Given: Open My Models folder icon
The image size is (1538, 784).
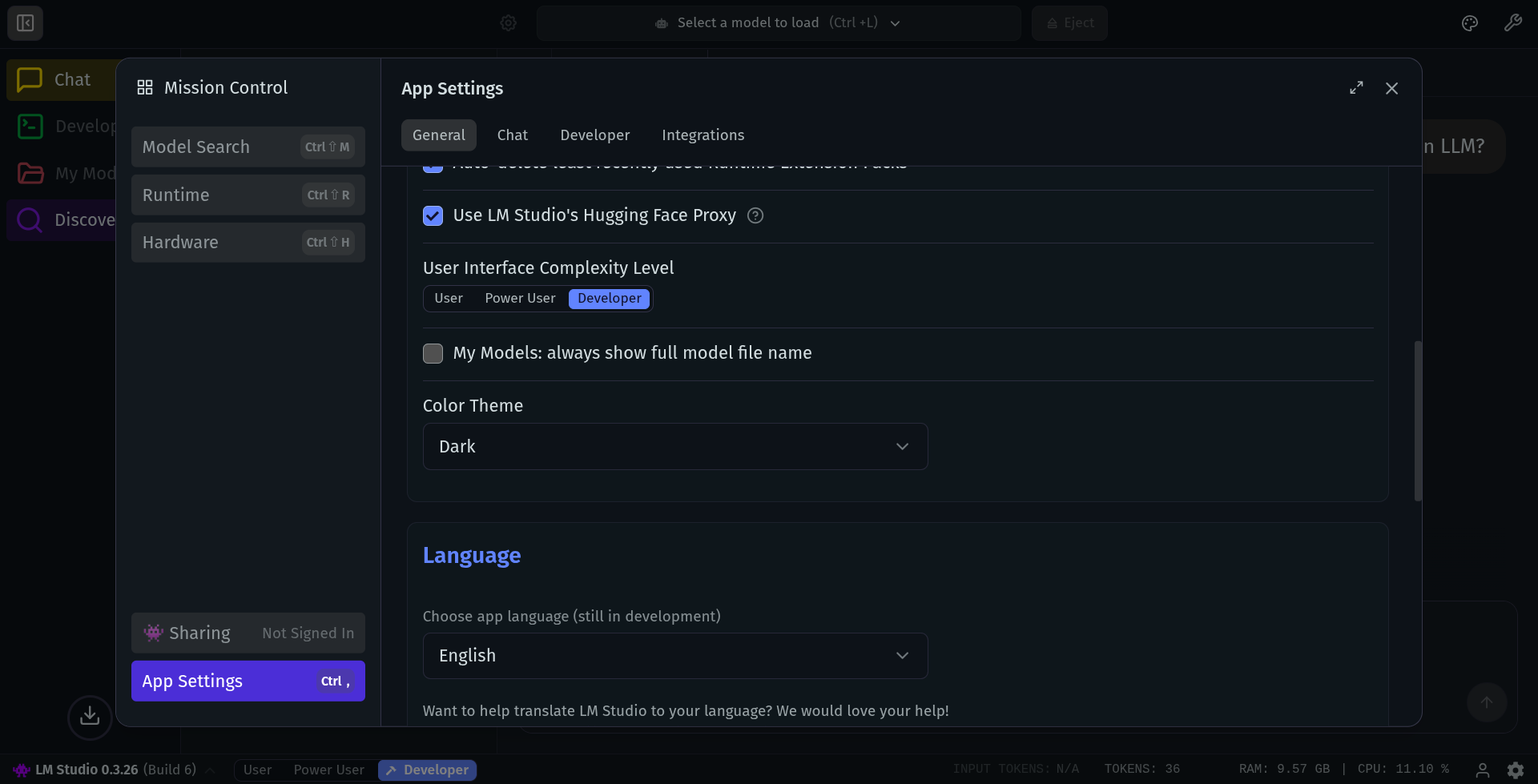Looking at the screenshot, I should (x=30, y=173).
